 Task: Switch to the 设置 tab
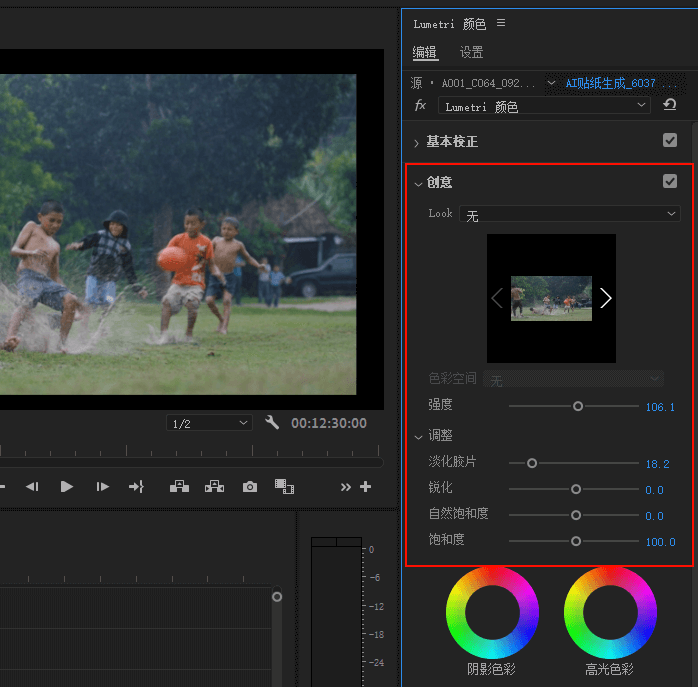(471, 52)
